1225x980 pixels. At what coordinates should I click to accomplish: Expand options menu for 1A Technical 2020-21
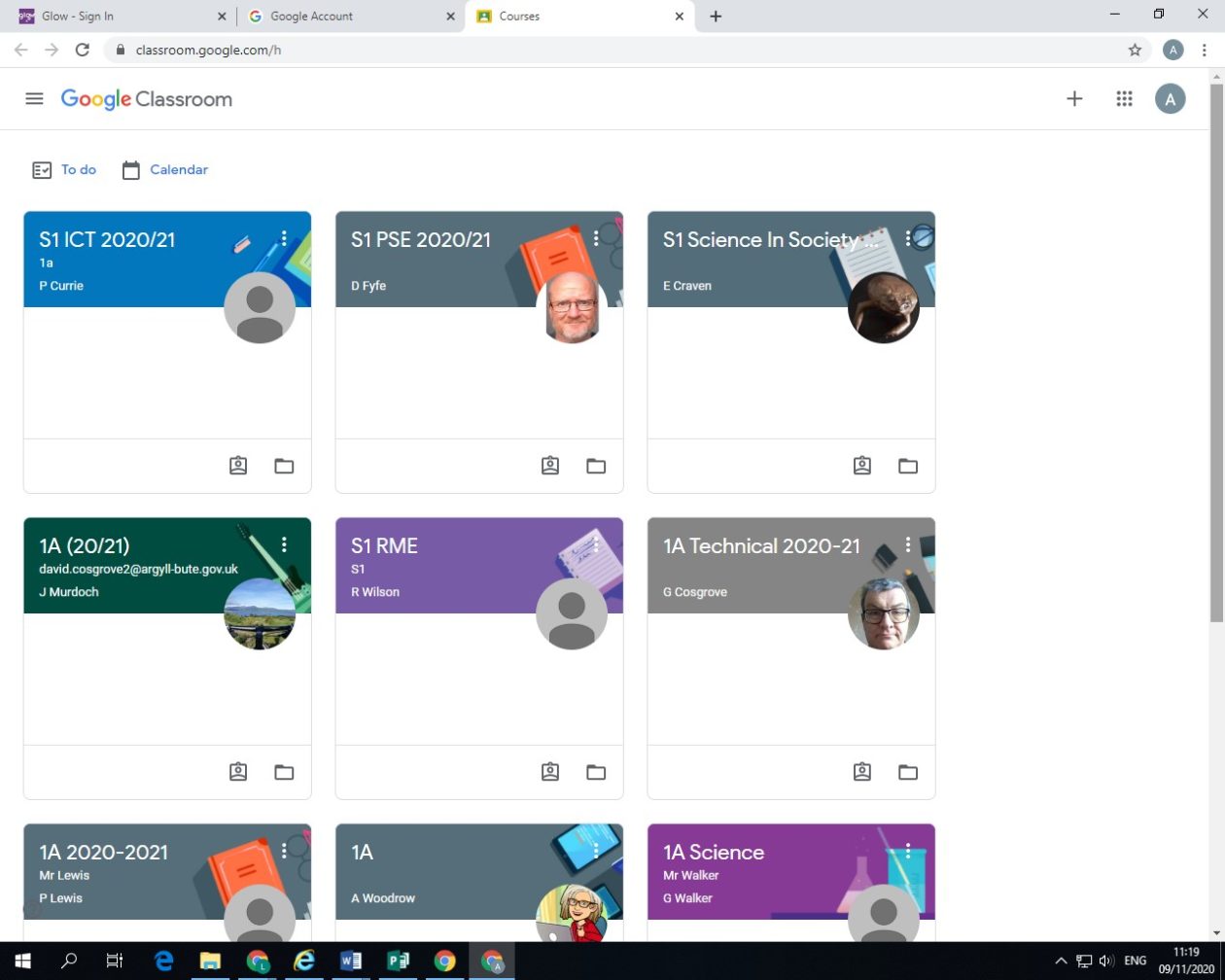pyautogui.click(x=908, y=544)
